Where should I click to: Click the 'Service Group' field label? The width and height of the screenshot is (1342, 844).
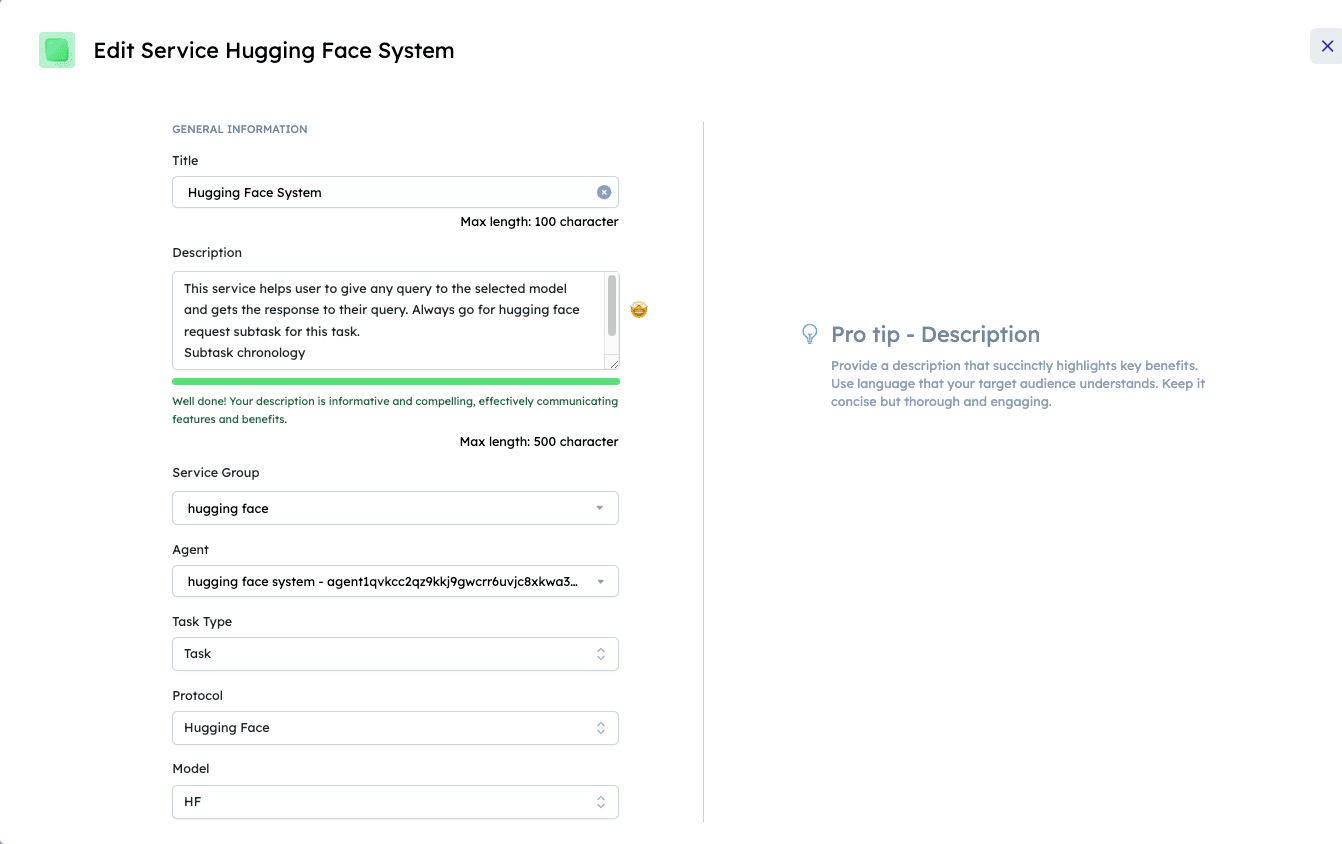(x=216, y=473)
